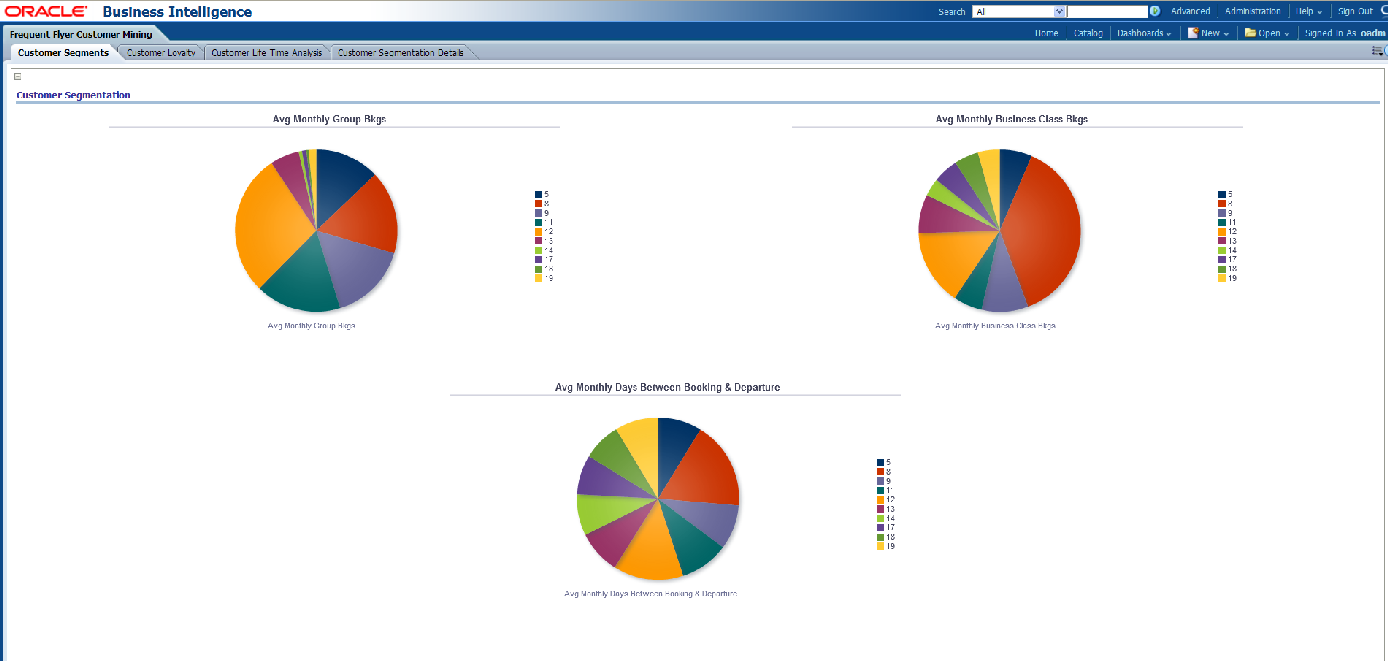Expand the Help menu
This screenshot has height=661, width=1388.
click(x=1310, y=12)
